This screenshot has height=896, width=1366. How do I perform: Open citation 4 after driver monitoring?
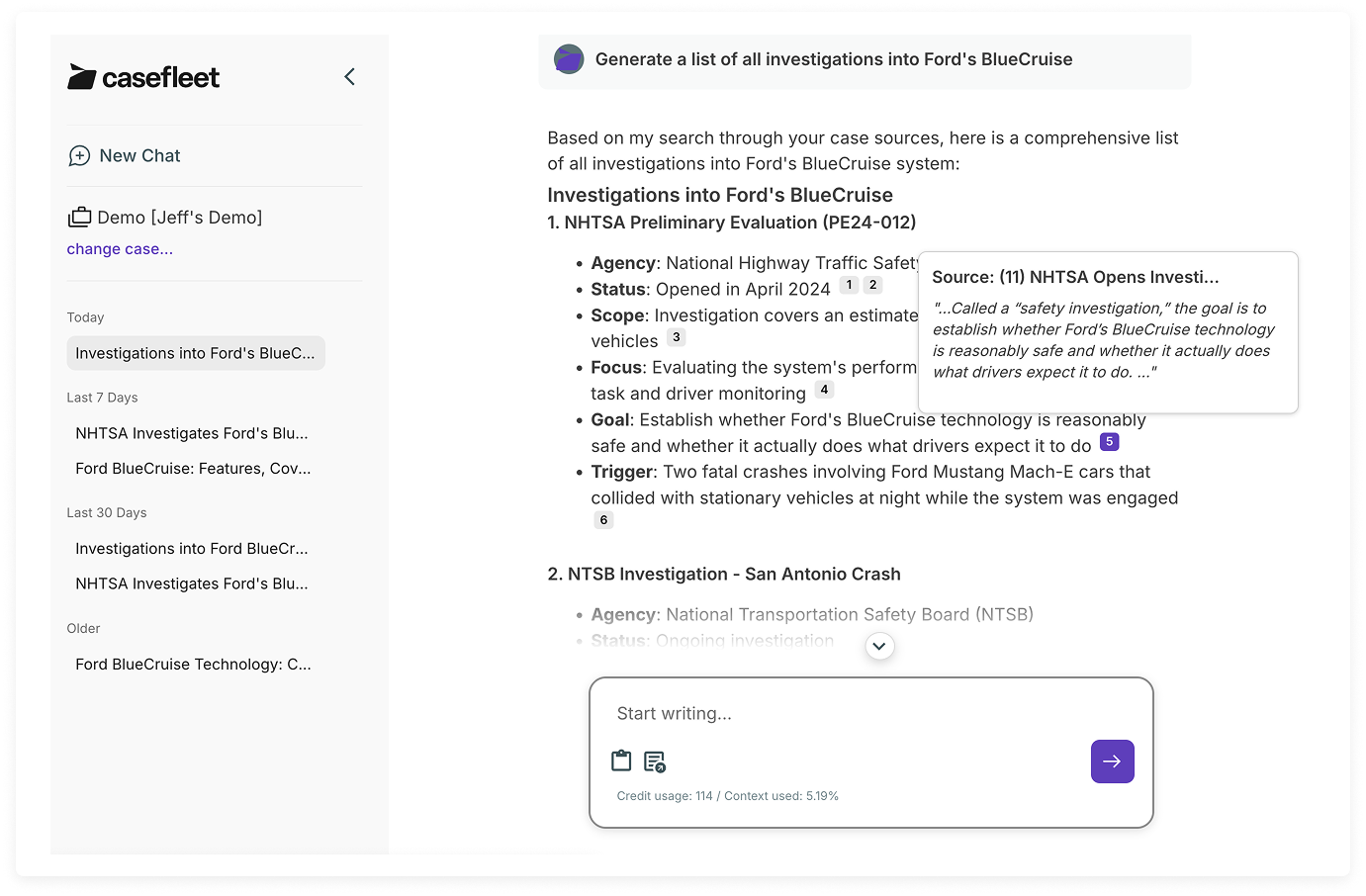coord(824,390)
